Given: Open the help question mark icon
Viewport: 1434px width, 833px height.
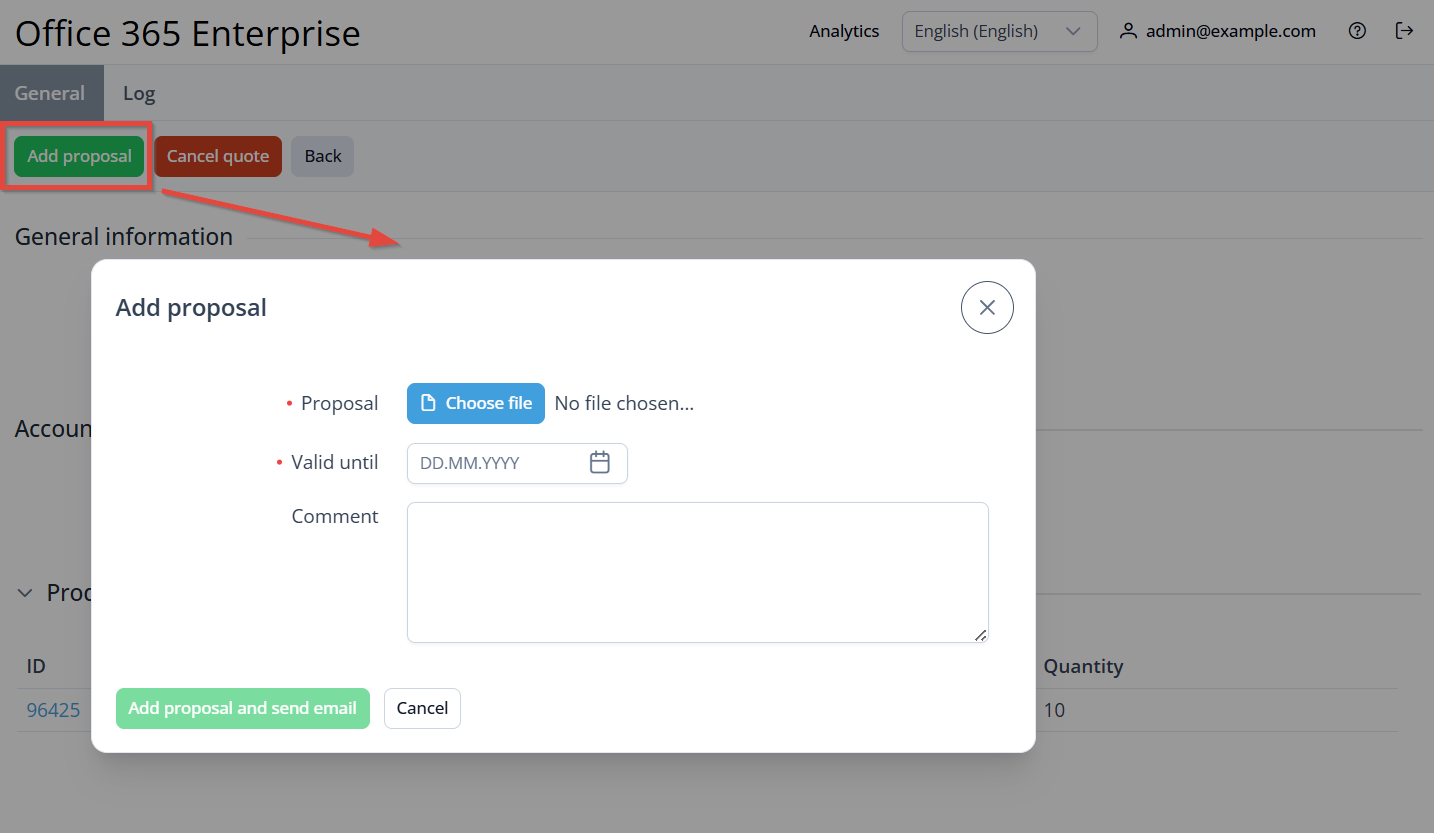Looking at the screenshot, I should point(1357,31).
